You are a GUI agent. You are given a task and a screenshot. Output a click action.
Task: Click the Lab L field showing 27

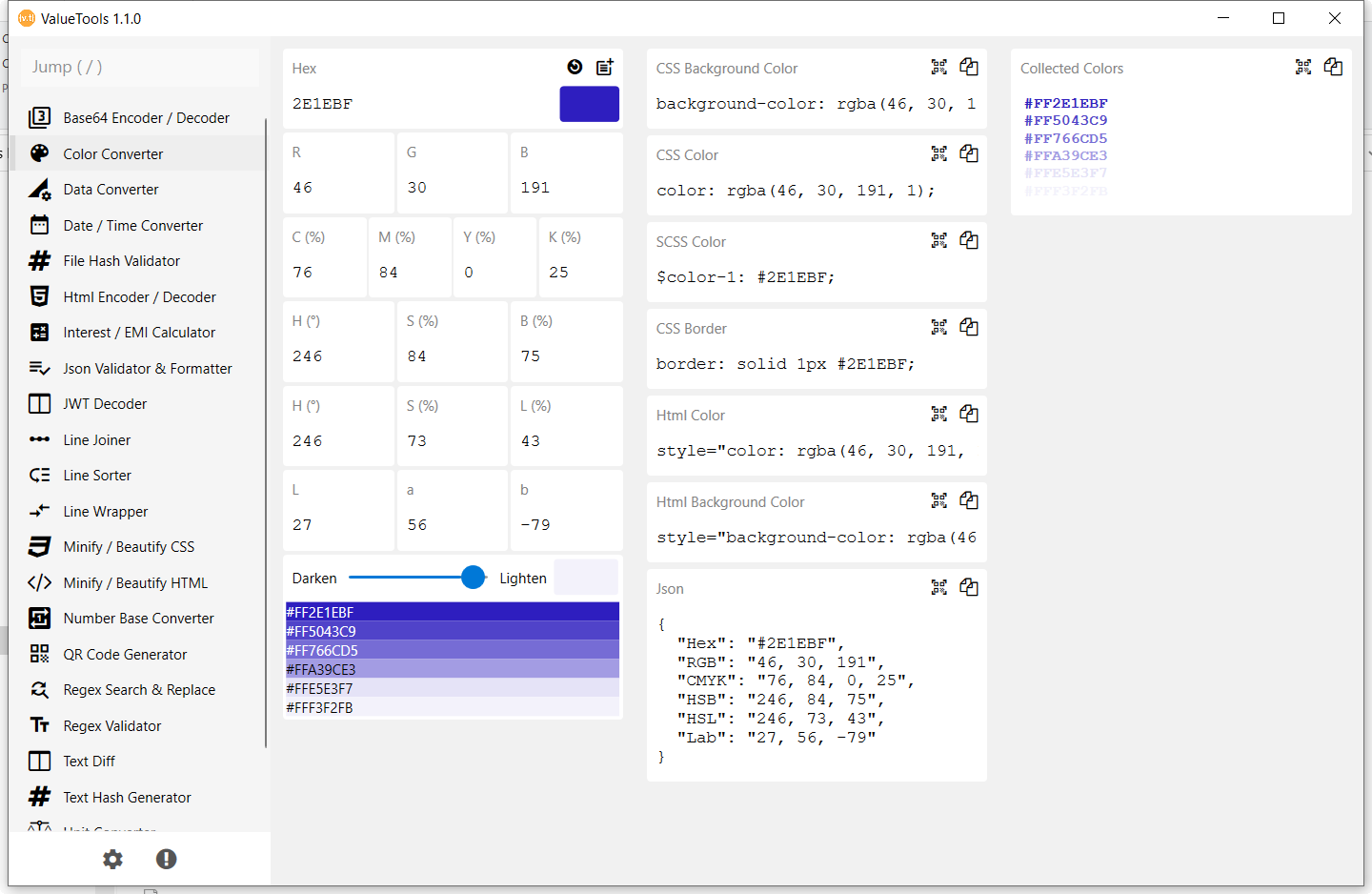[338, 525]
